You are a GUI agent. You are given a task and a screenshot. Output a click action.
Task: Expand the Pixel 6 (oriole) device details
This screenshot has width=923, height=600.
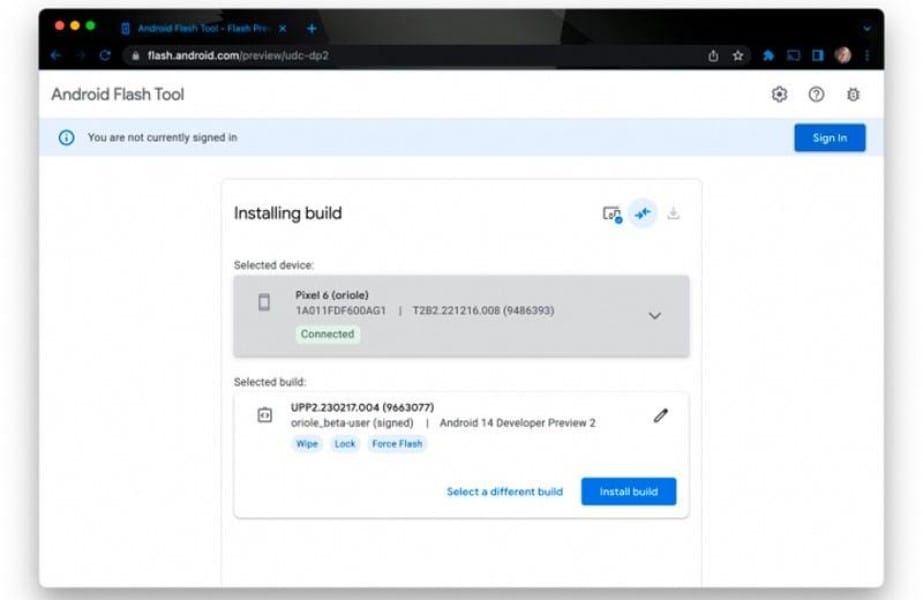coord(654,316)
